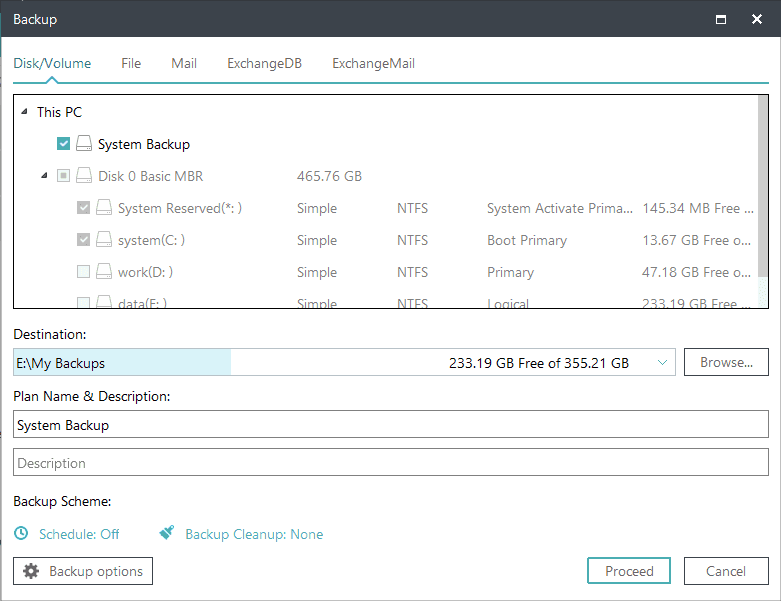Click the work(D:) partition icon
Image resolution: width=781 pixels, height=601 pixels.
104,272
